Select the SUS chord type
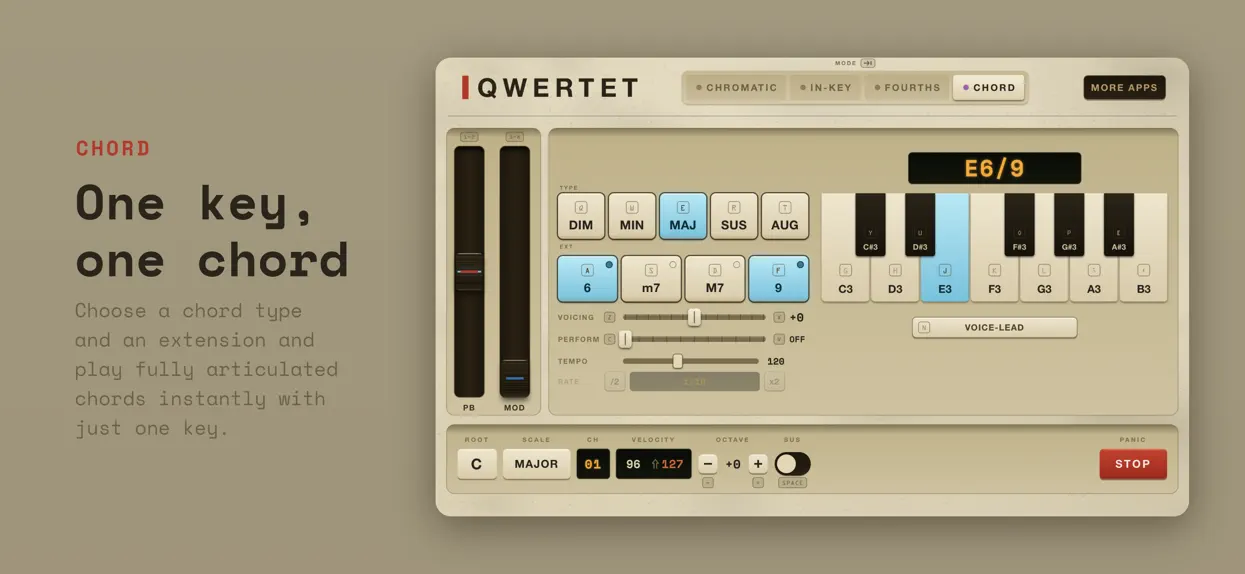1245x574 pixels. point(734,216)
